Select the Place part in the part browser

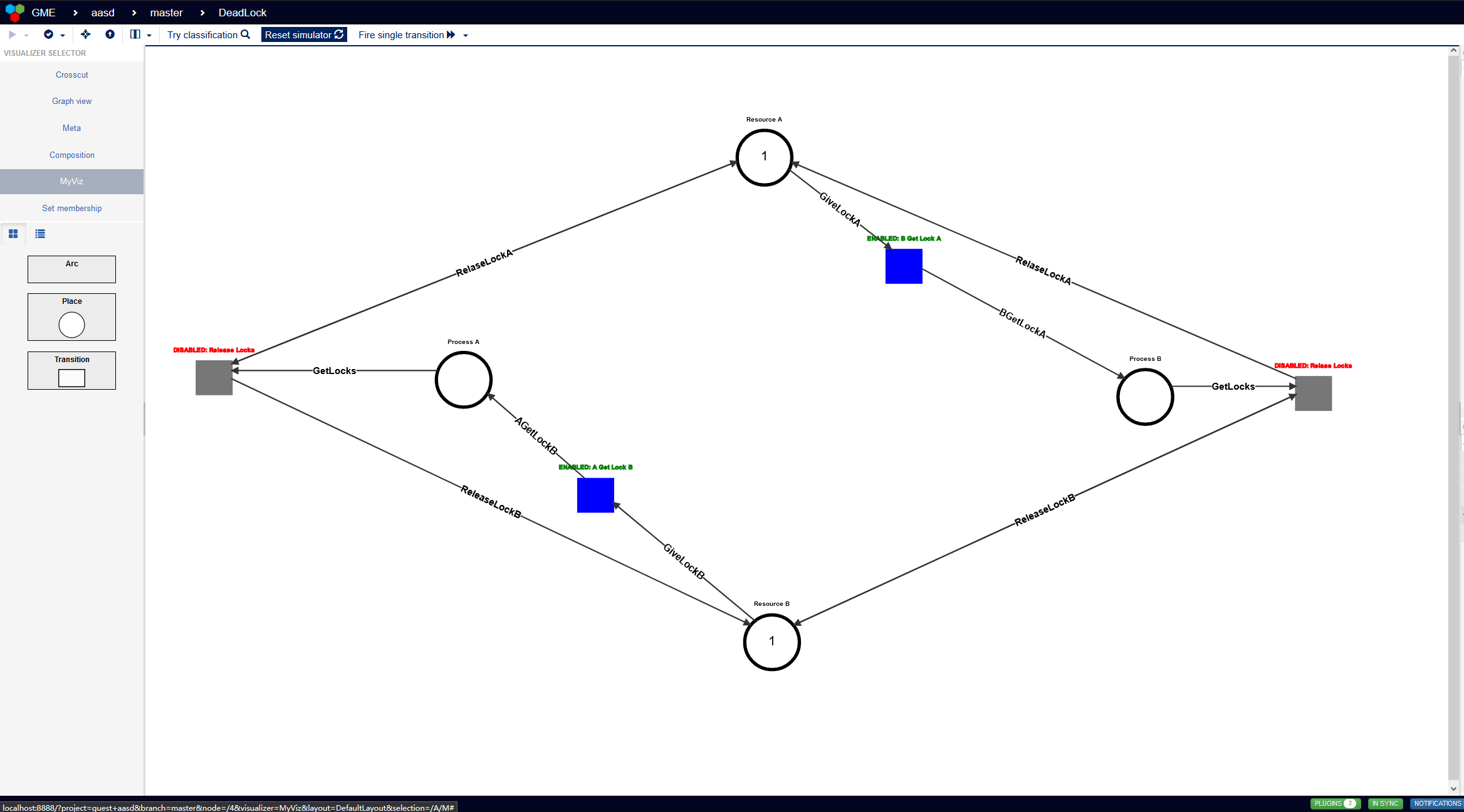[x=71, y=316]
